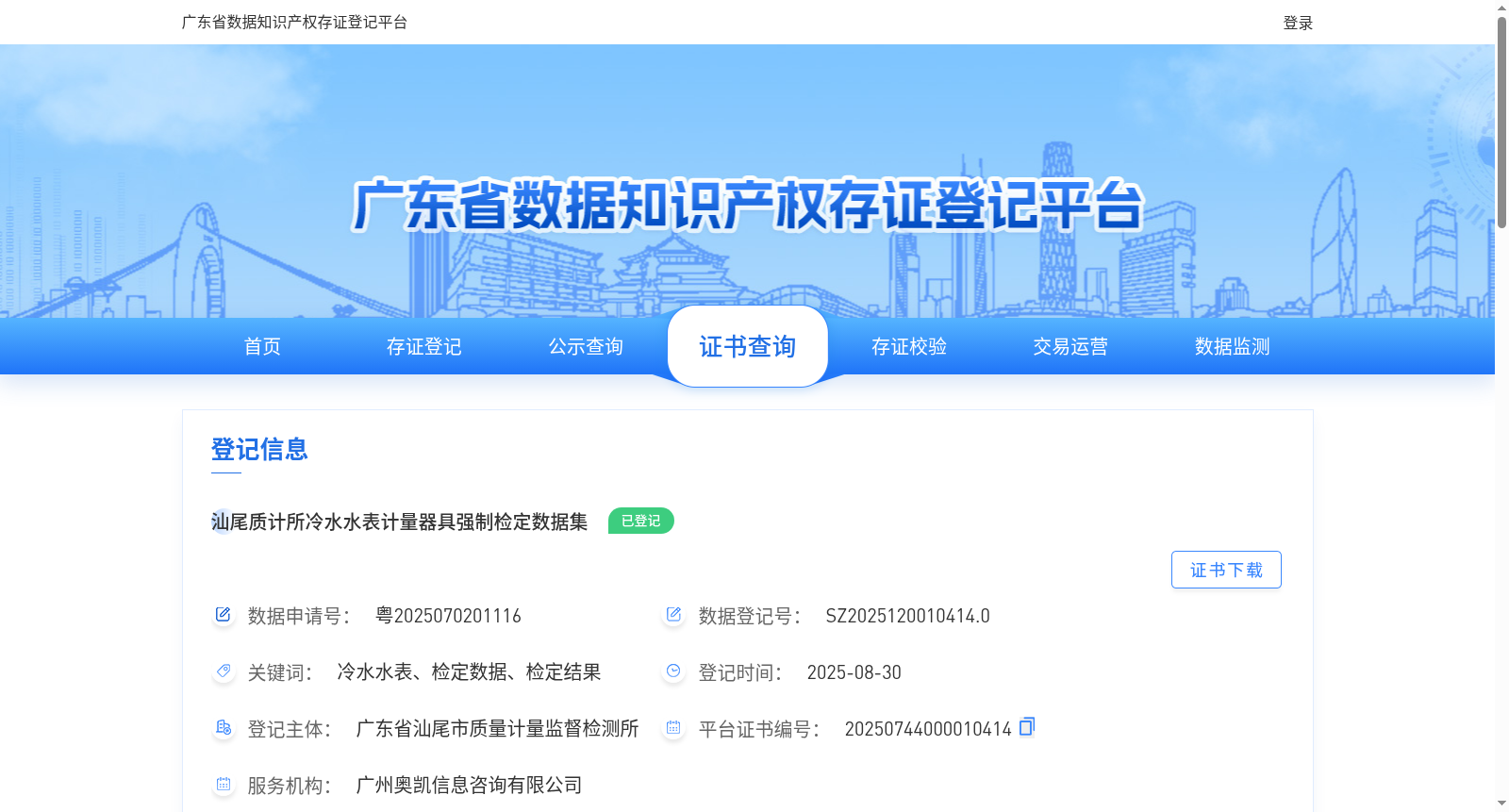
Task: Click the tag icon beside 关键词
Action: point(223,671)
